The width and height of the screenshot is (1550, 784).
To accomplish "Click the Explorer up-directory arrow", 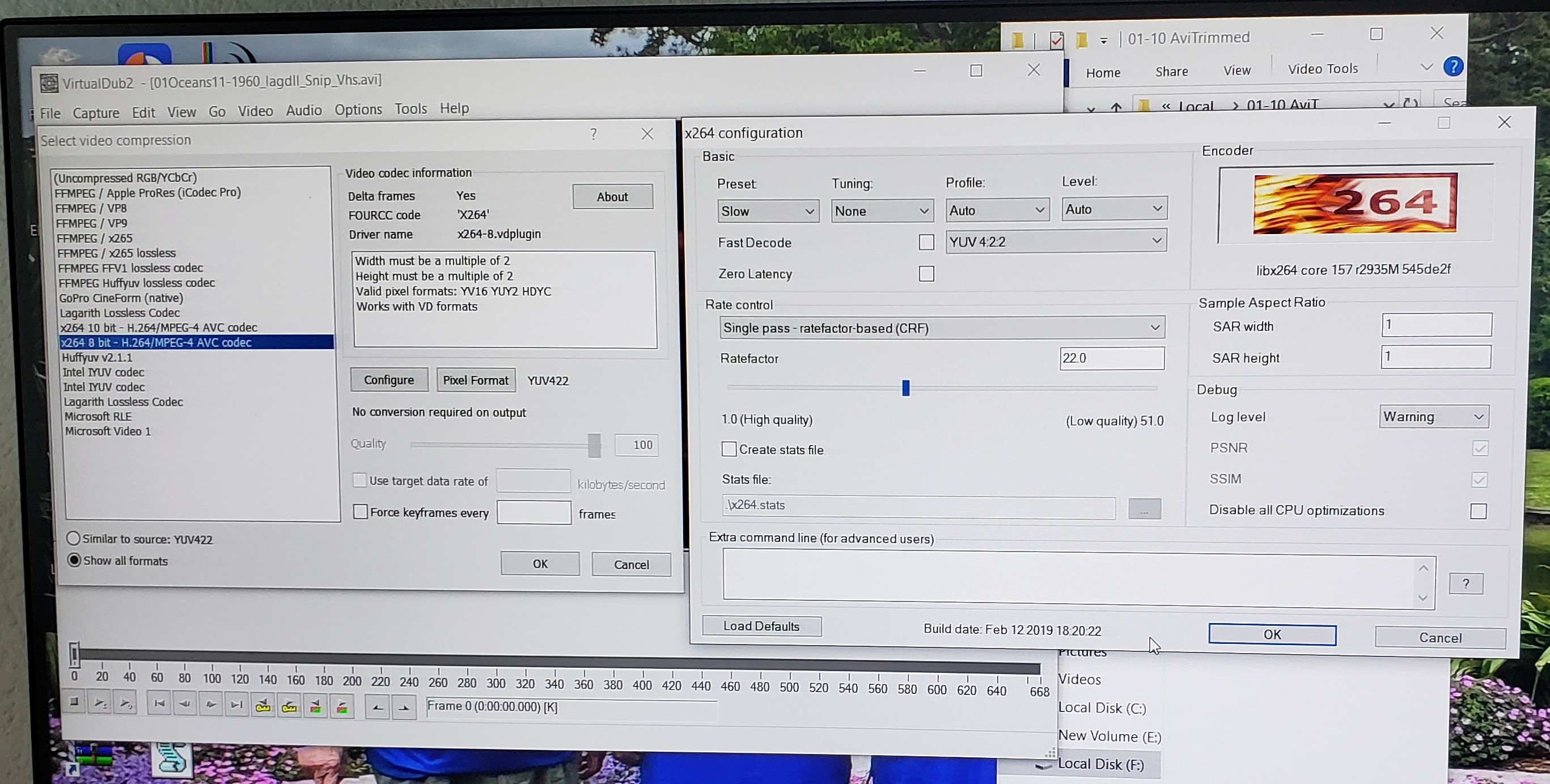I will [x=1116, y=107].
